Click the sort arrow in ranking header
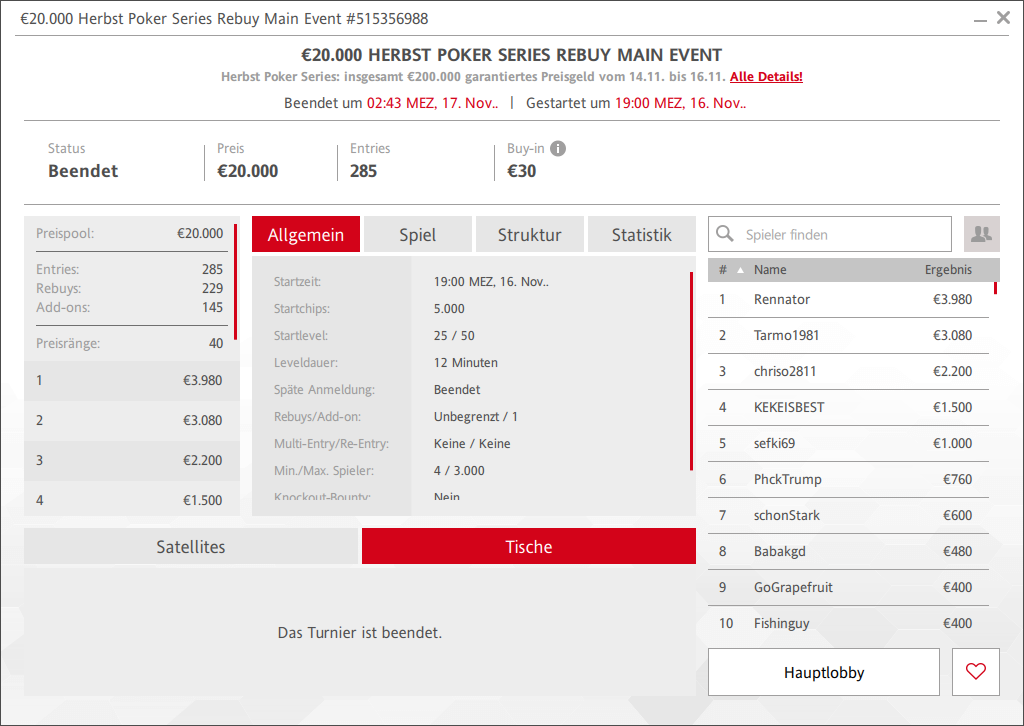The height and width of the screenshot is (726, 1024). coord(740,270)
